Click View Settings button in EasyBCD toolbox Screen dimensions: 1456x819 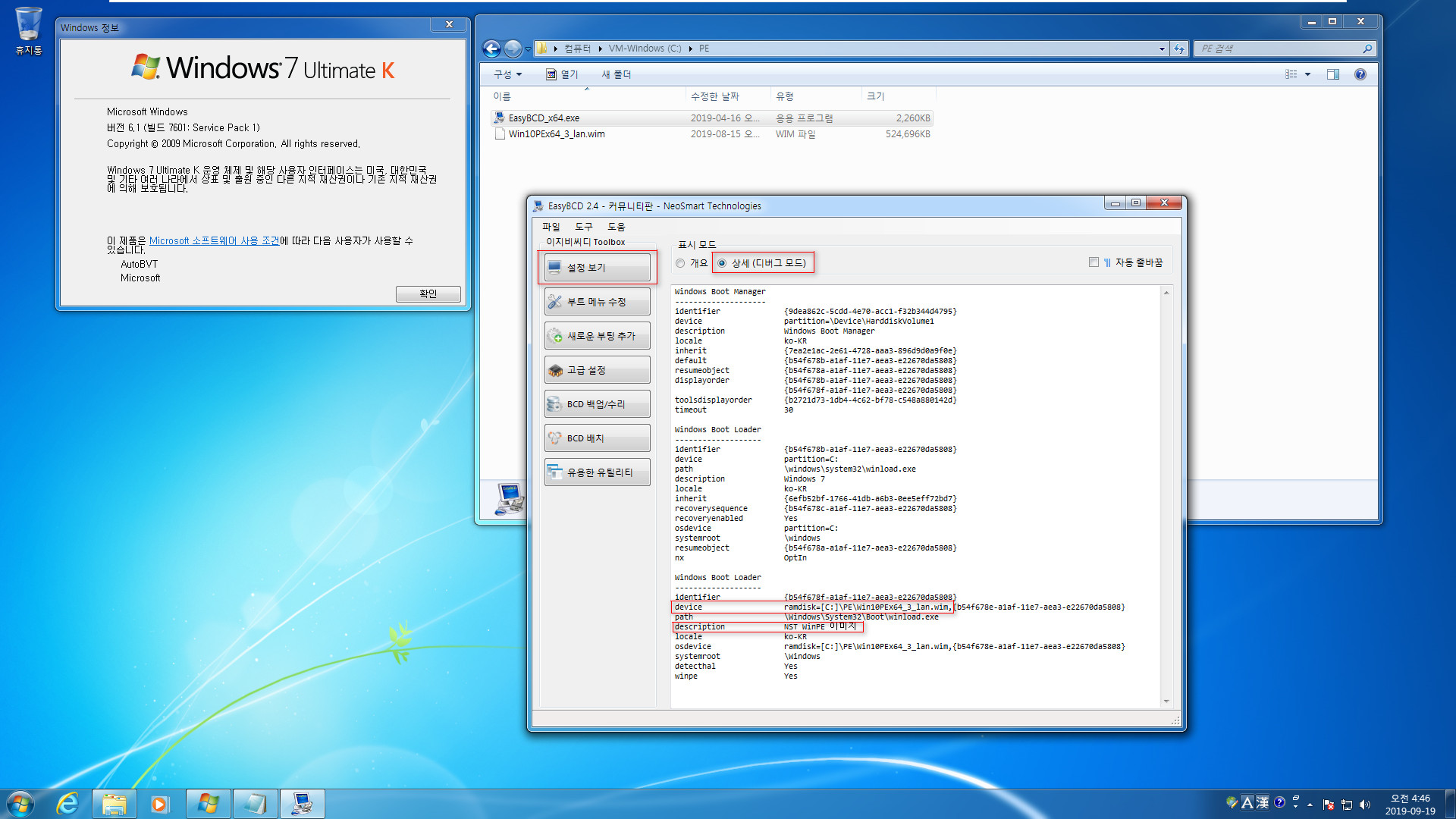click(x=597, y=268)
